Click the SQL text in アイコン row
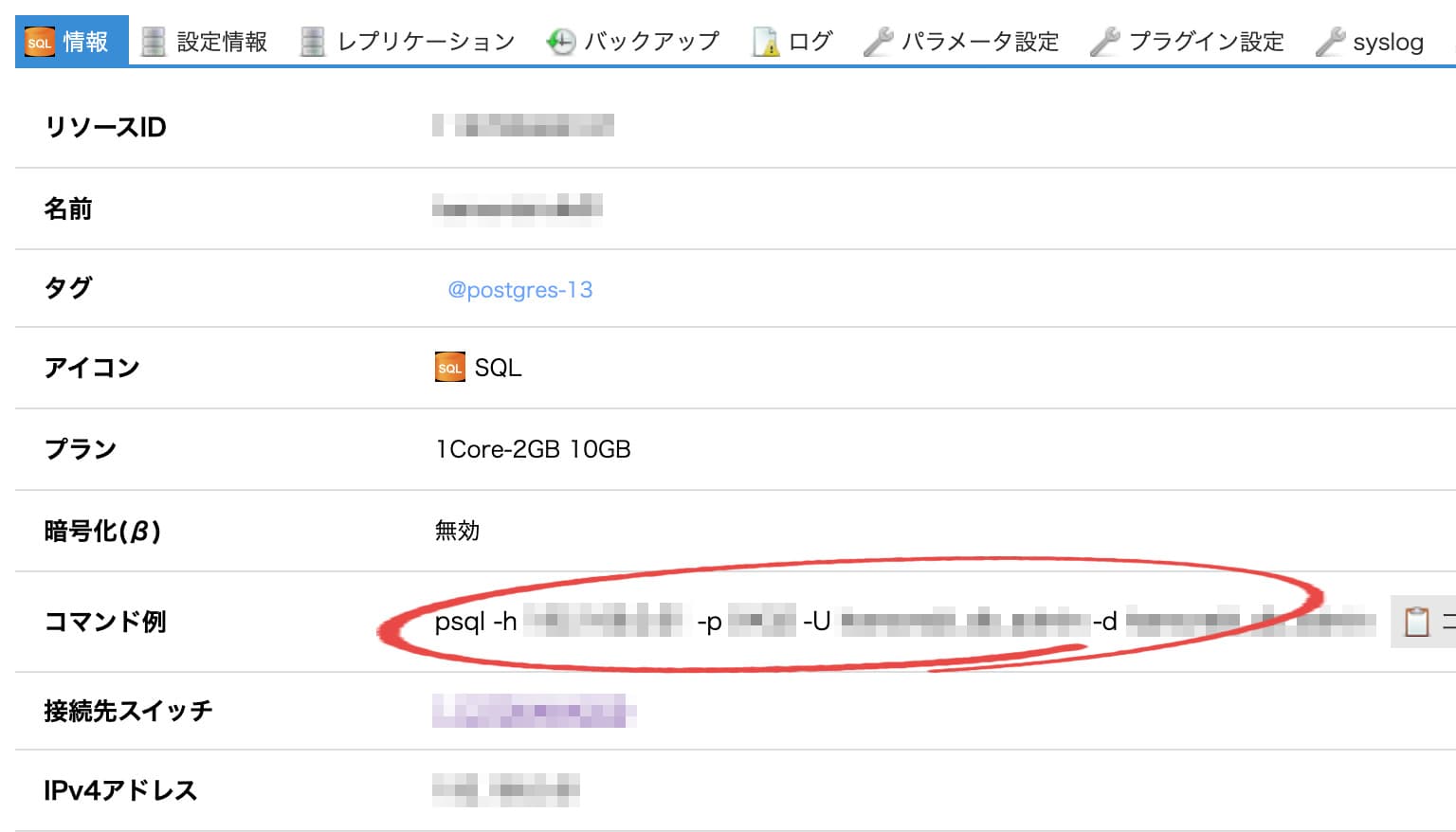 498,368
